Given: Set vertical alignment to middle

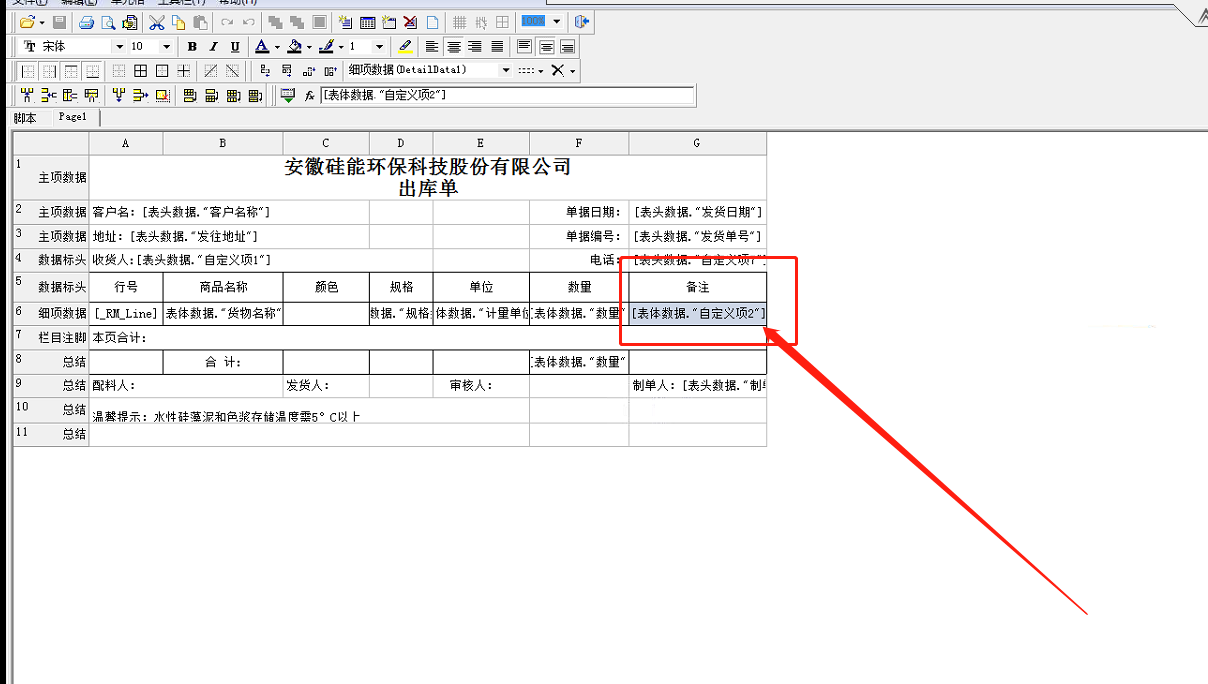Looking at the screenshot, I should [x=546, y=47].
